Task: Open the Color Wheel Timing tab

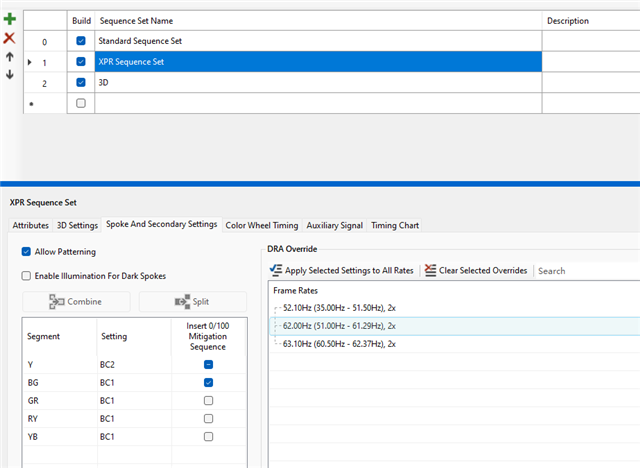Action: (x=261, y=225)
